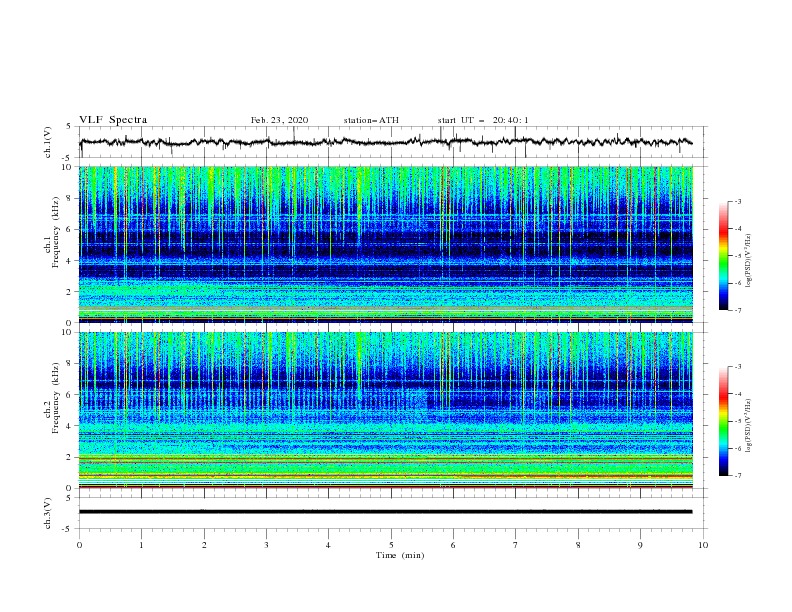
Task: Click the "8" kHz tick on ch.1 axis
Action: pyautogui.click(x=69, y=198)
